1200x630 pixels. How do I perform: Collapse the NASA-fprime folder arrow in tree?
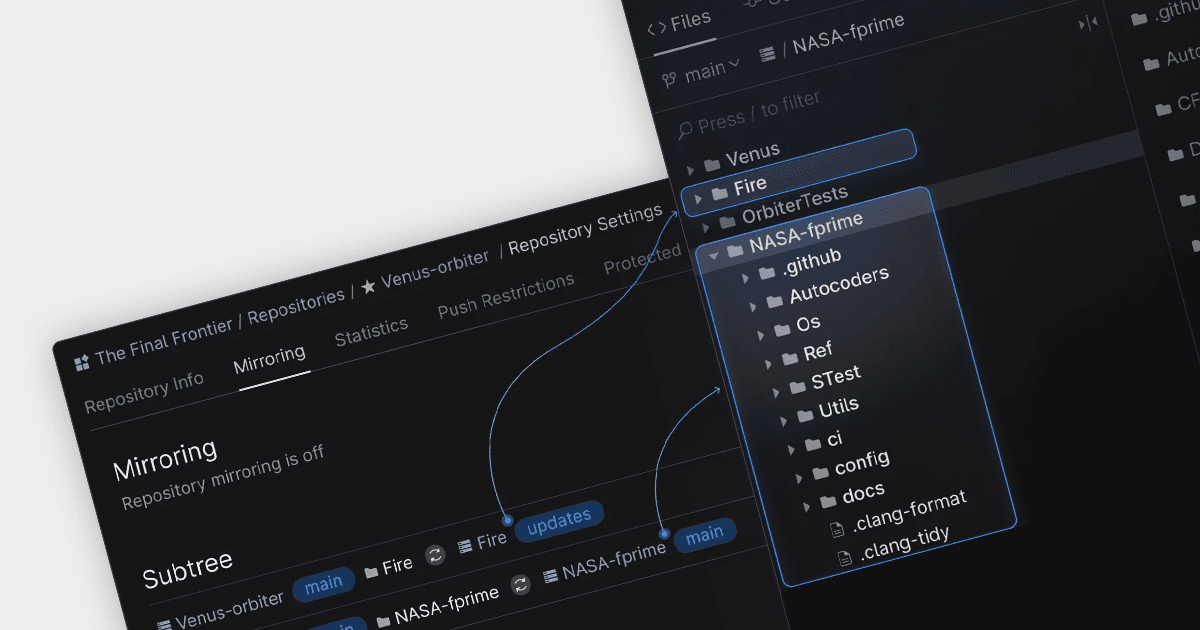point(714,255)
